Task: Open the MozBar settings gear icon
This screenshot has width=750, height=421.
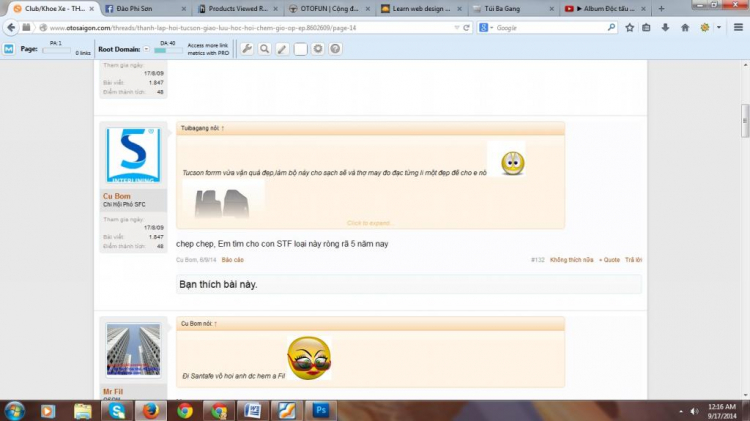Action: (x=318, y=49)
